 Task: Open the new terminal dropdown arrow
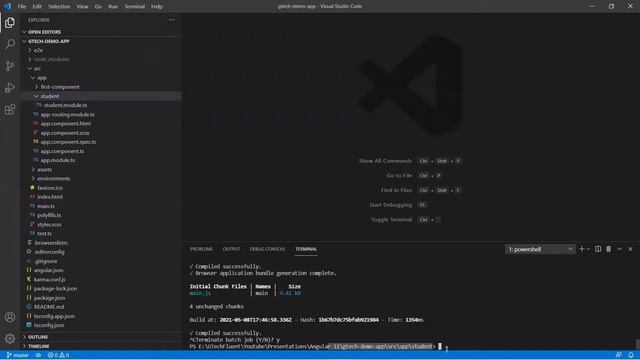[x=588, y=249]
